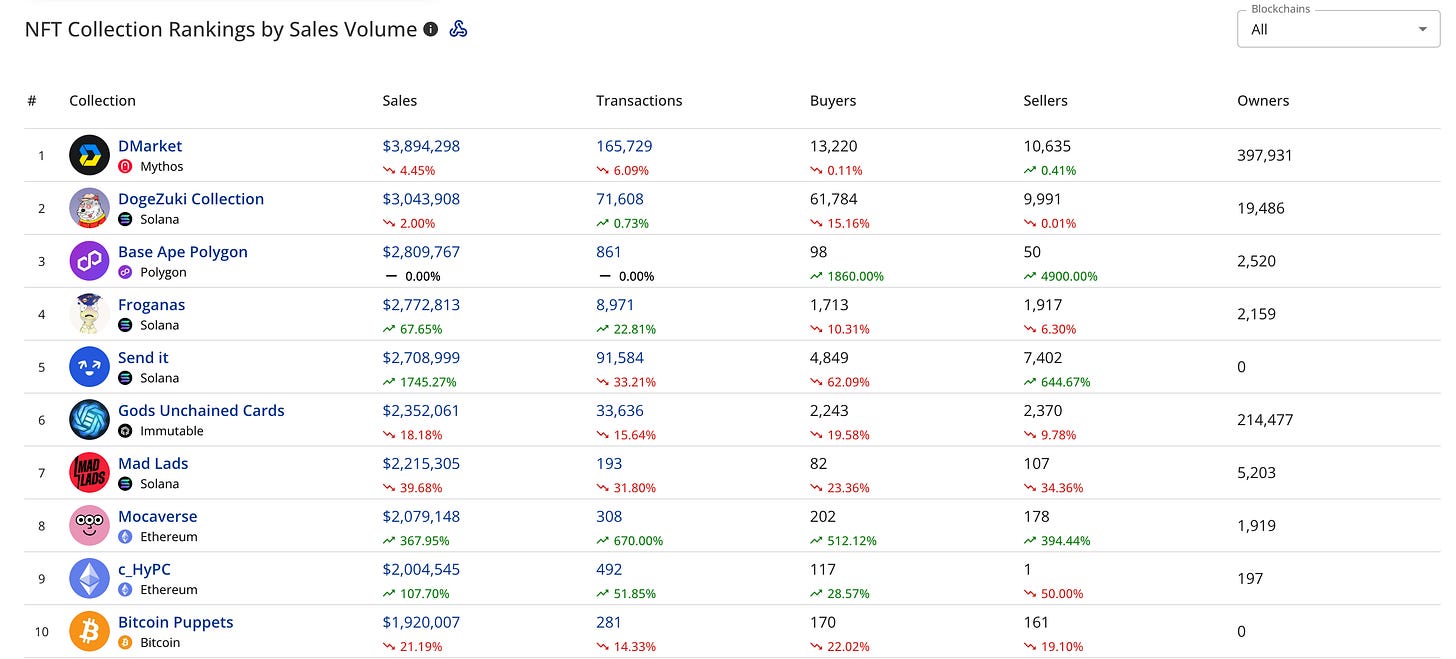This screenshot has height=659, width=1456.
Task: Click the Solana icon under DogeZuki Collection
Action: click(125, 219)
